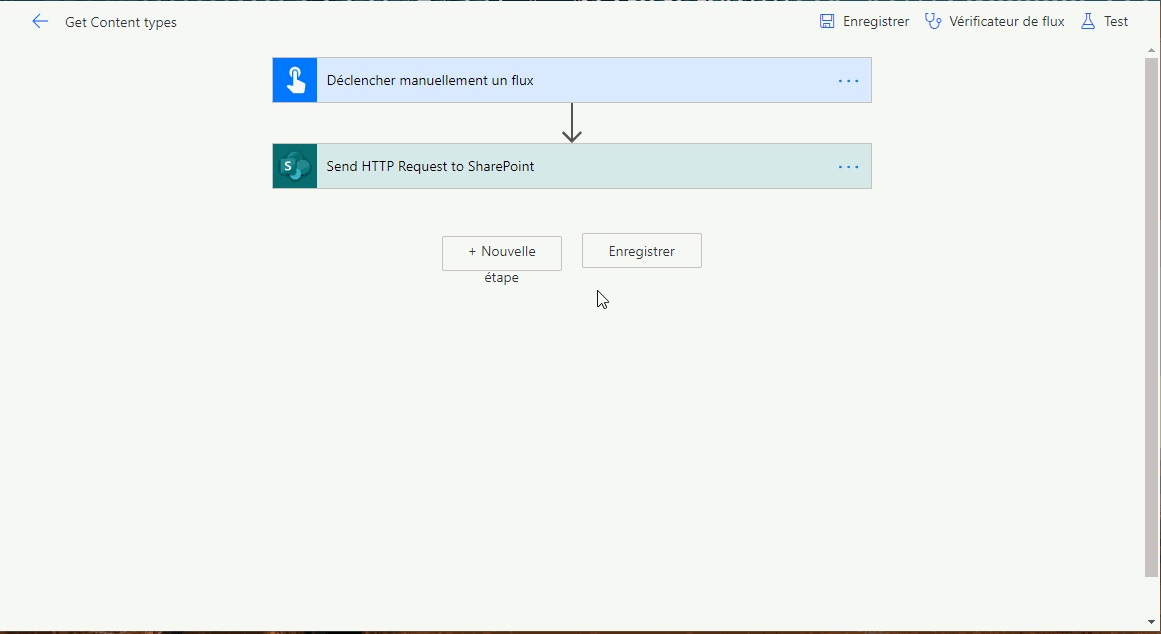Image resolution: width=1161 pixels, height=634 pixels.
Task: Expand the Déclencher manuellement un flux step
Action: [572, 80]
